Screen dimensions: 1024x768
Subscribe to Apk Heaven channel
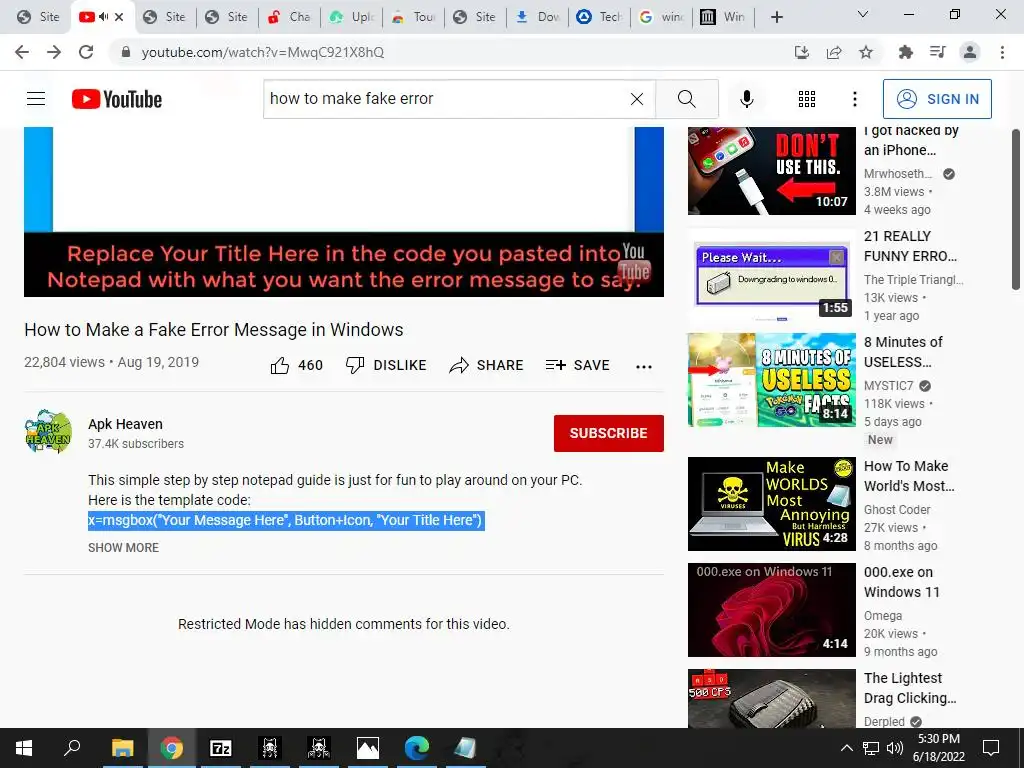[x=609, y=433]
